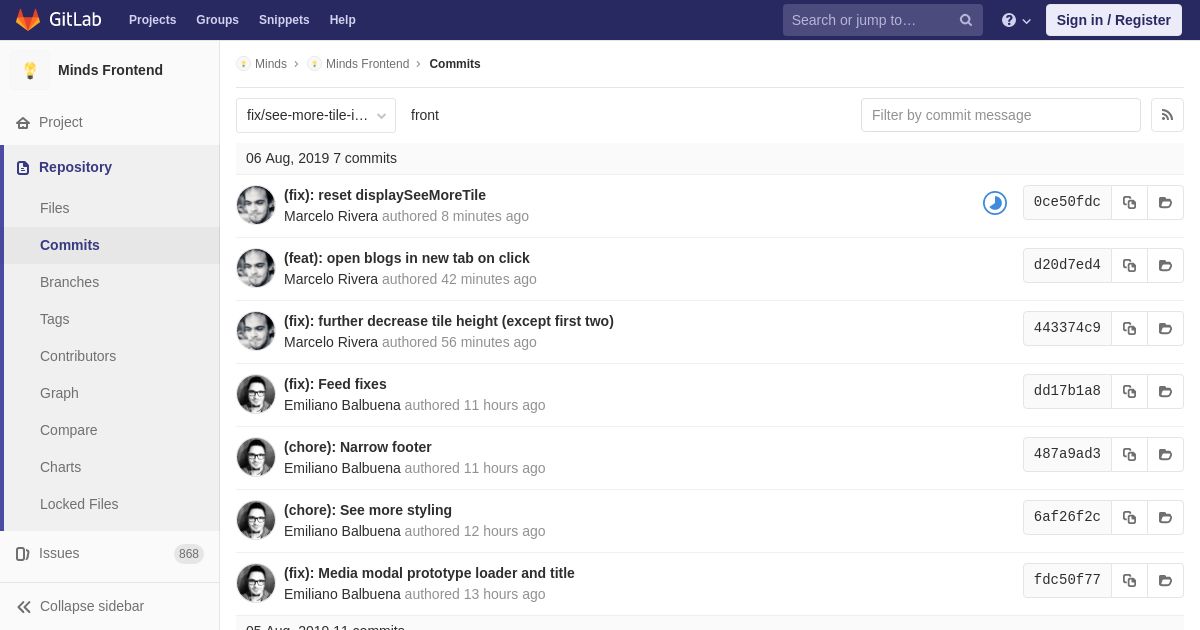
Task: Open Charts in sidebar
Action: click(61, 467)
